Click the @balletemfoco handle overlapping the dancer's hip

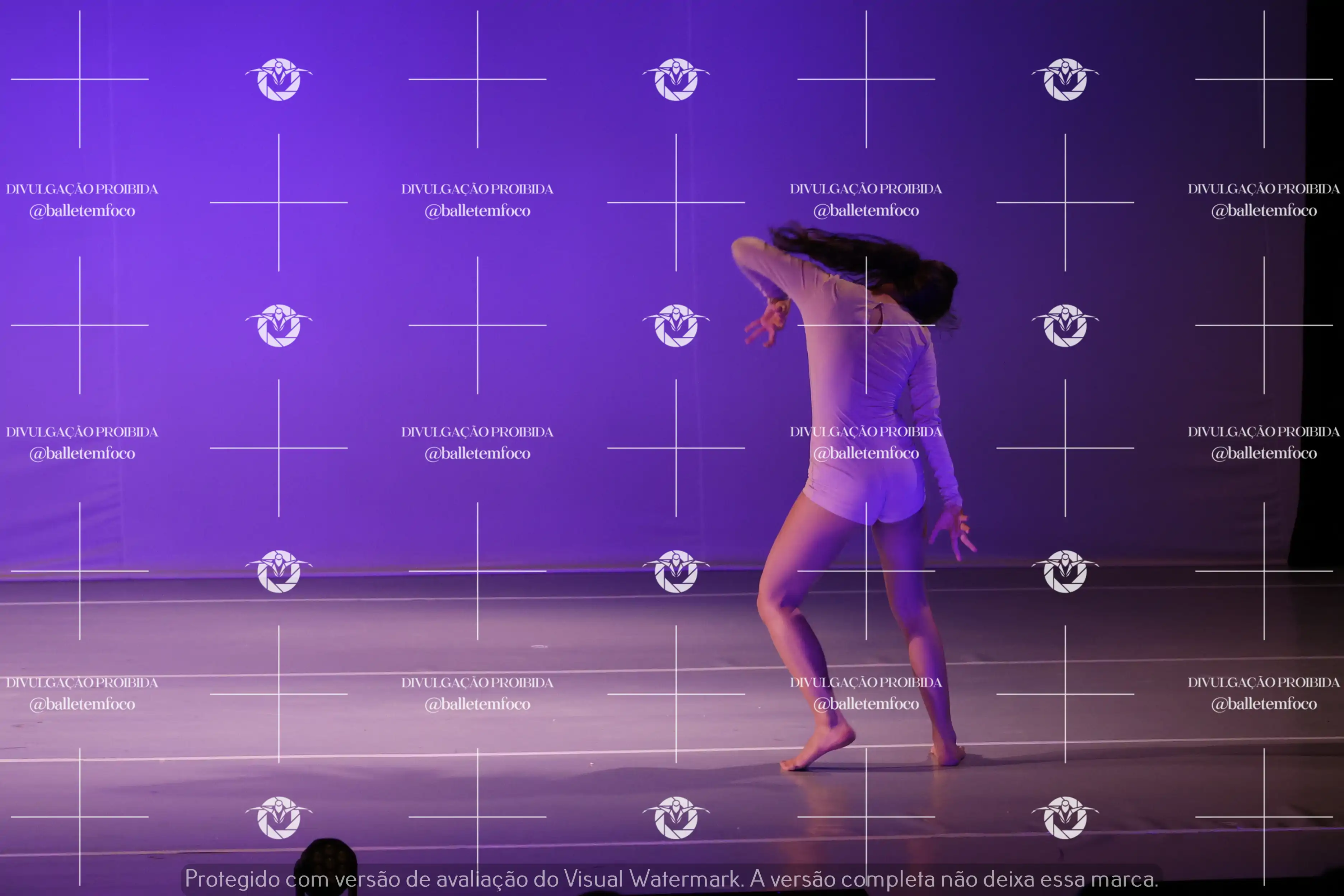(x=866, y=453)
